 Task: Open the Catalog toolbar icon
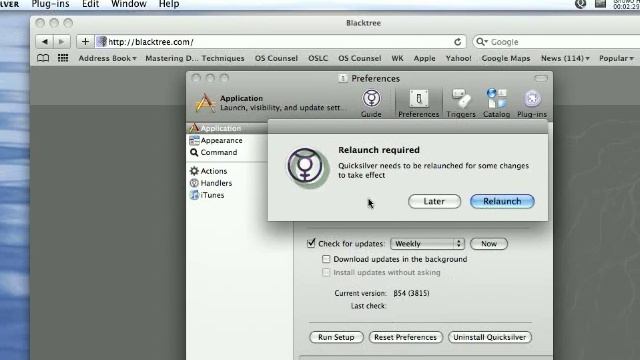496,103
